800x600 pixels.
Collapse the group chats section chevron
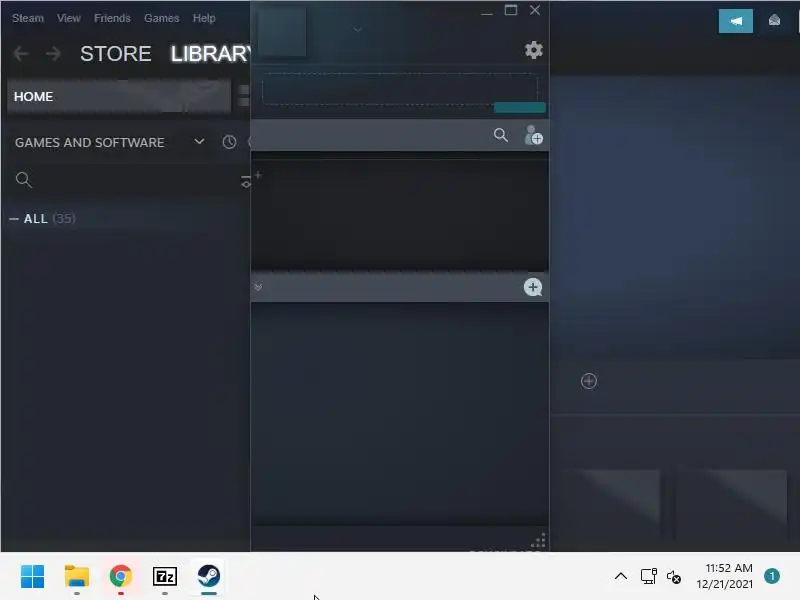tap(258, 287)
